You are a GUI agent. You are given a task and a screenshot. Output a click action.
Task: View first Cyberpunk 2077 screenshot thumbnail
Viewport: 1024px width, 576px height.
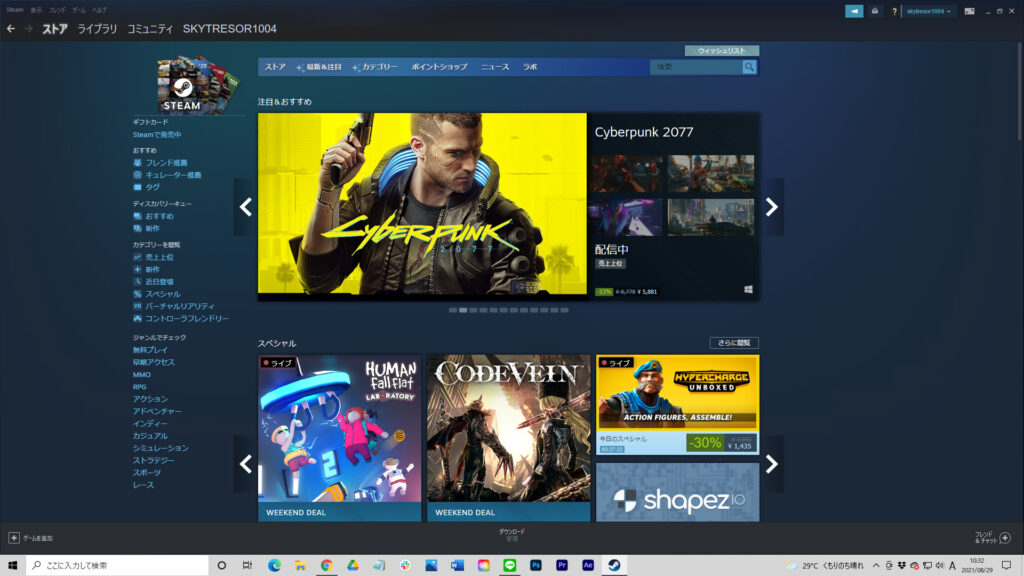626,173
